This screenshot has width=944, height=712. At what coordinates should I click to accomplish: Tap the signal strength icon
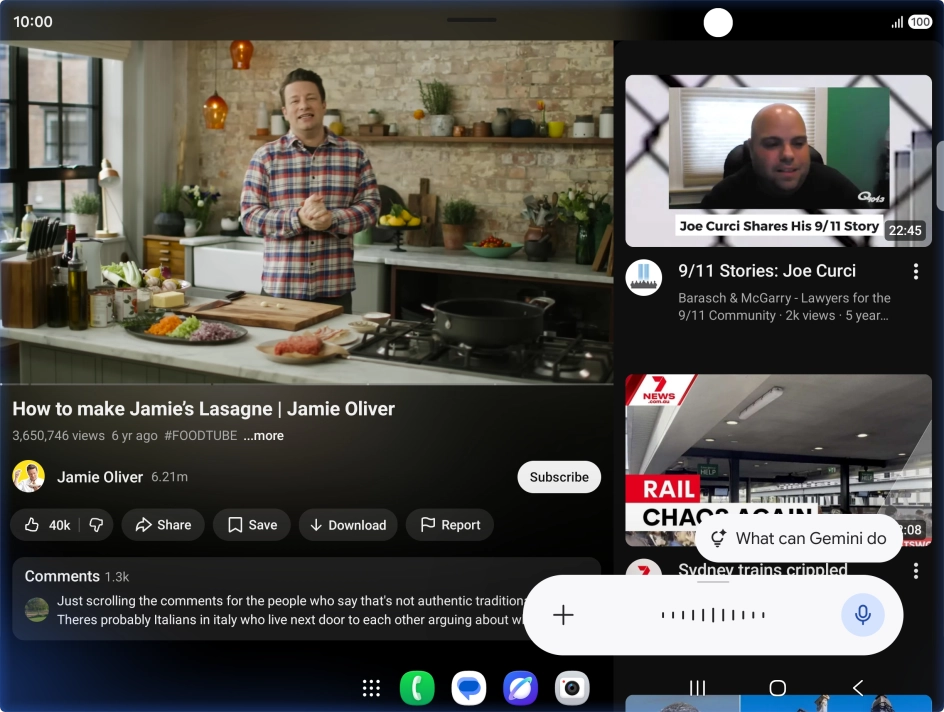click(897, 22)
